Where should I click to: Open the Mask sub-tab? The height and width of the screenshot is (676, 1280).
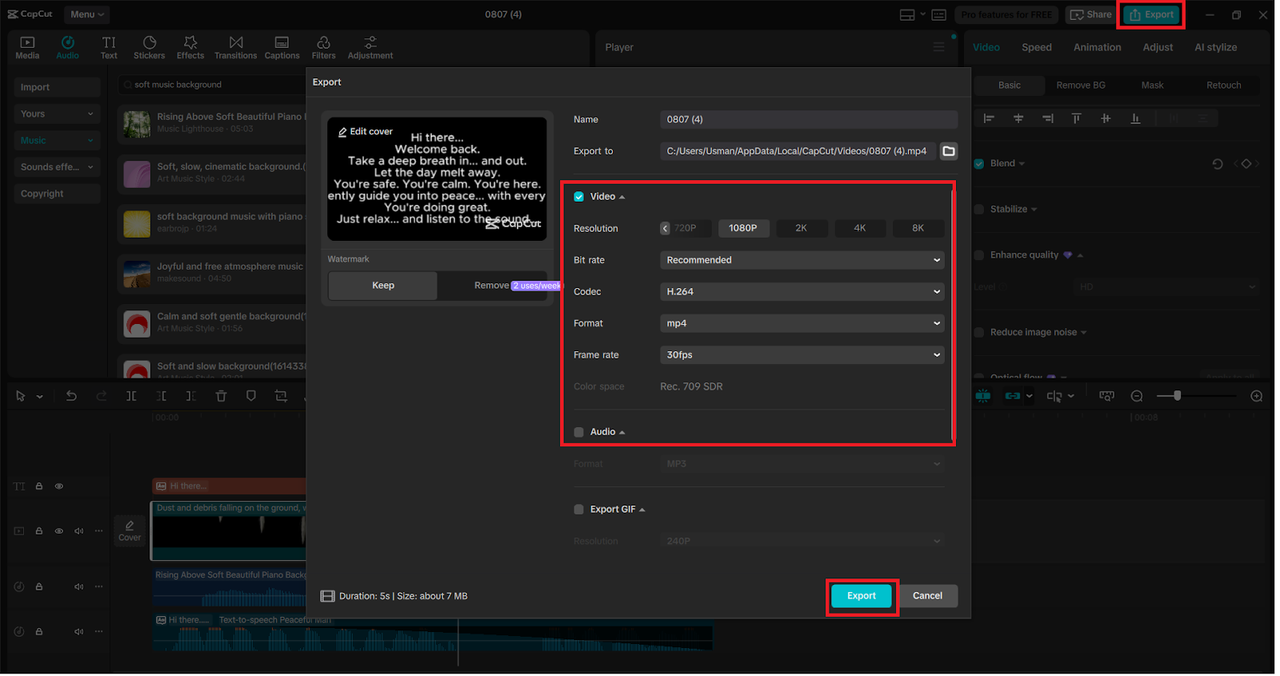[1152, 85]
